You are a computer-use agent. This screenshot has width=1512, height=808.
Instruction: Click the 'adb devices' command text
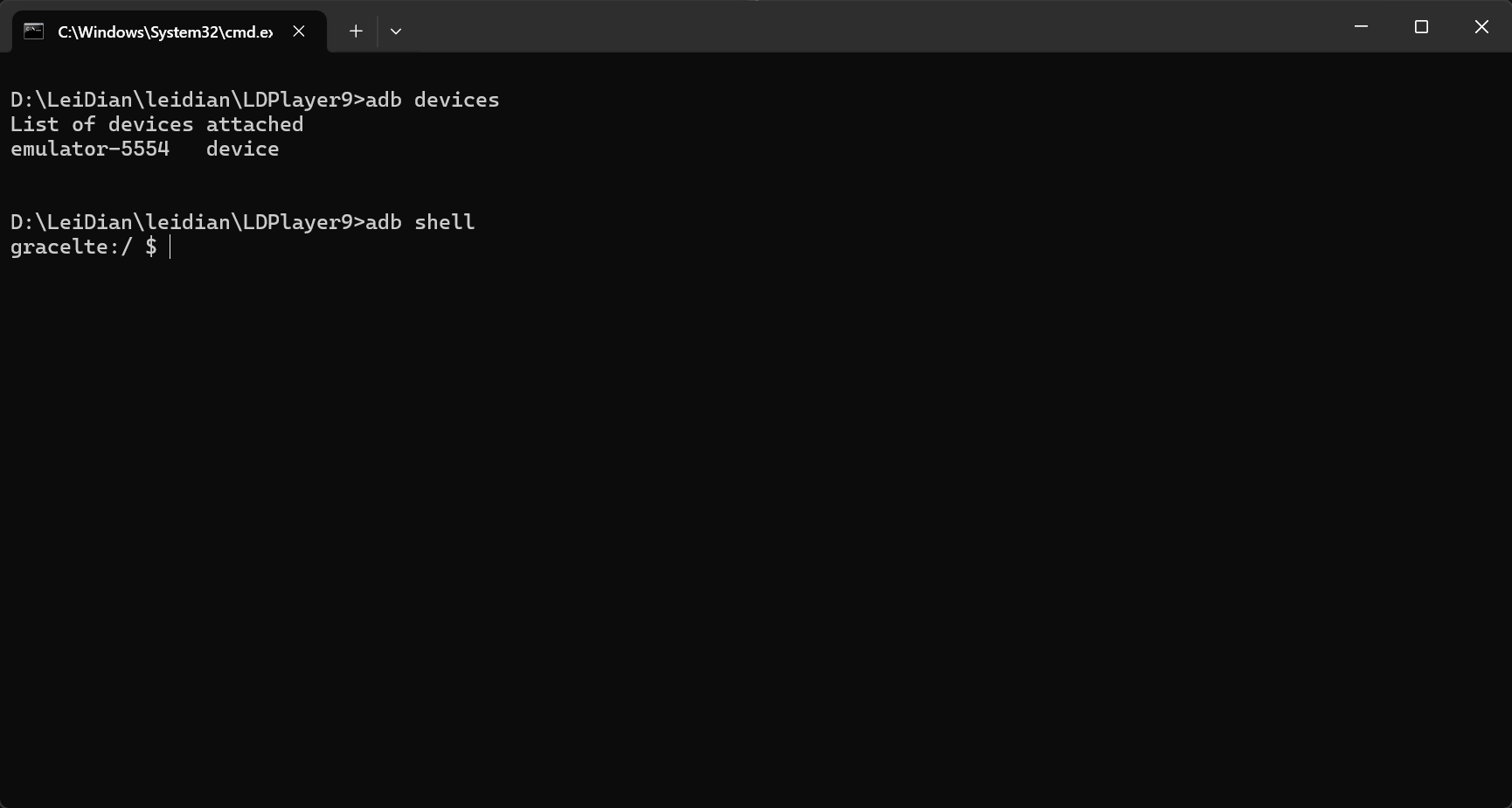click(432, 100)
